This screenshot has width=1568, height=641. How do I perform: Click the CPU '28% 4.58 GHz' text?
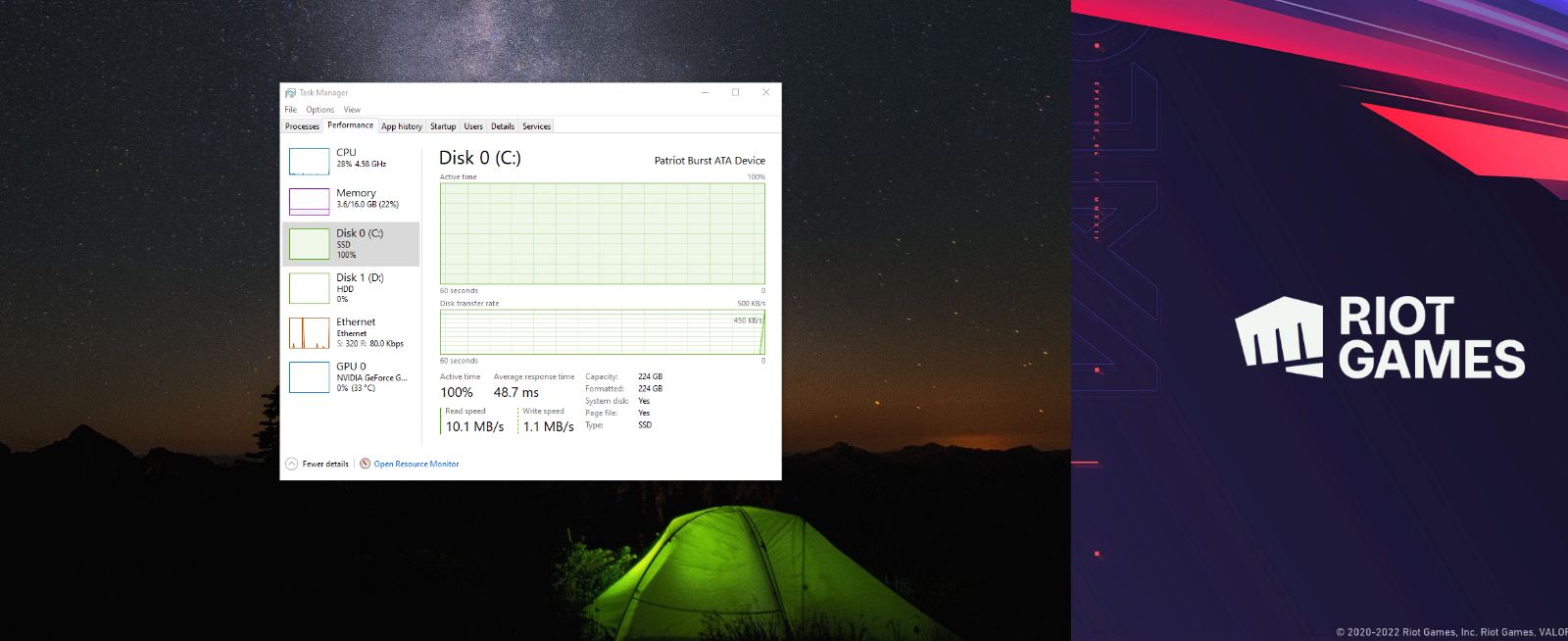(362, 165)
